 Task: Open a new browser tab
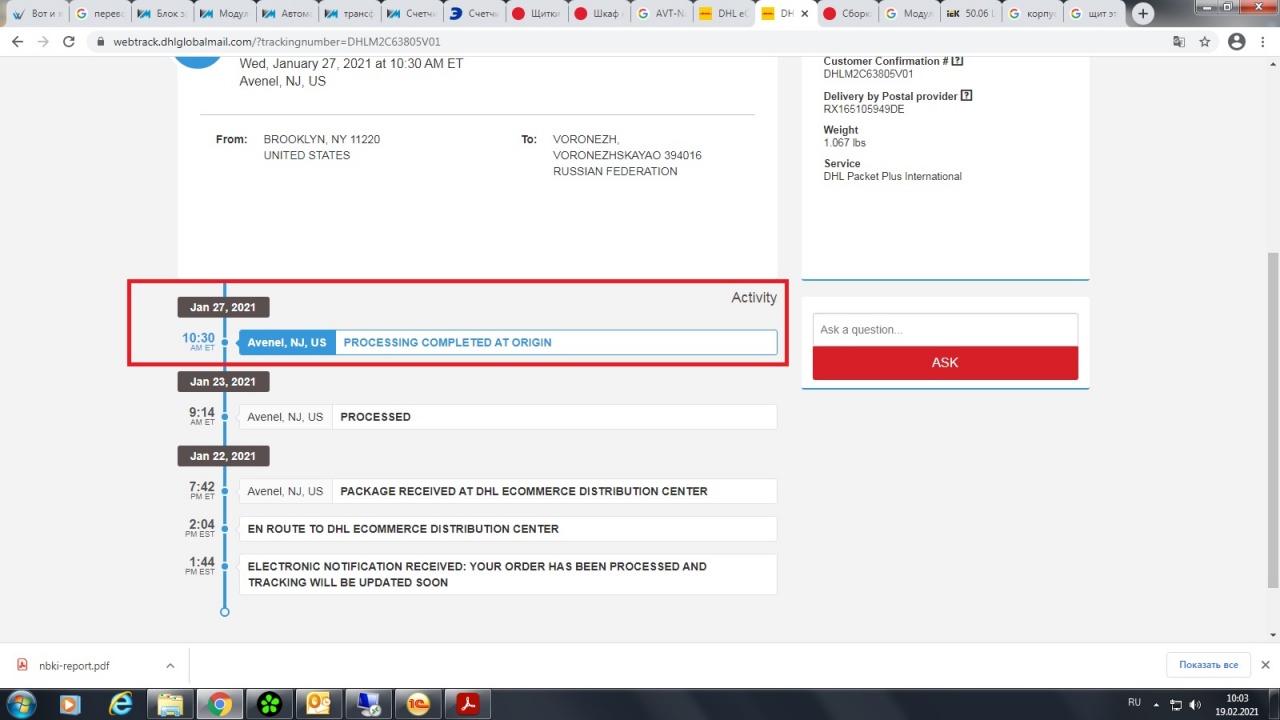click(1143, 14)
